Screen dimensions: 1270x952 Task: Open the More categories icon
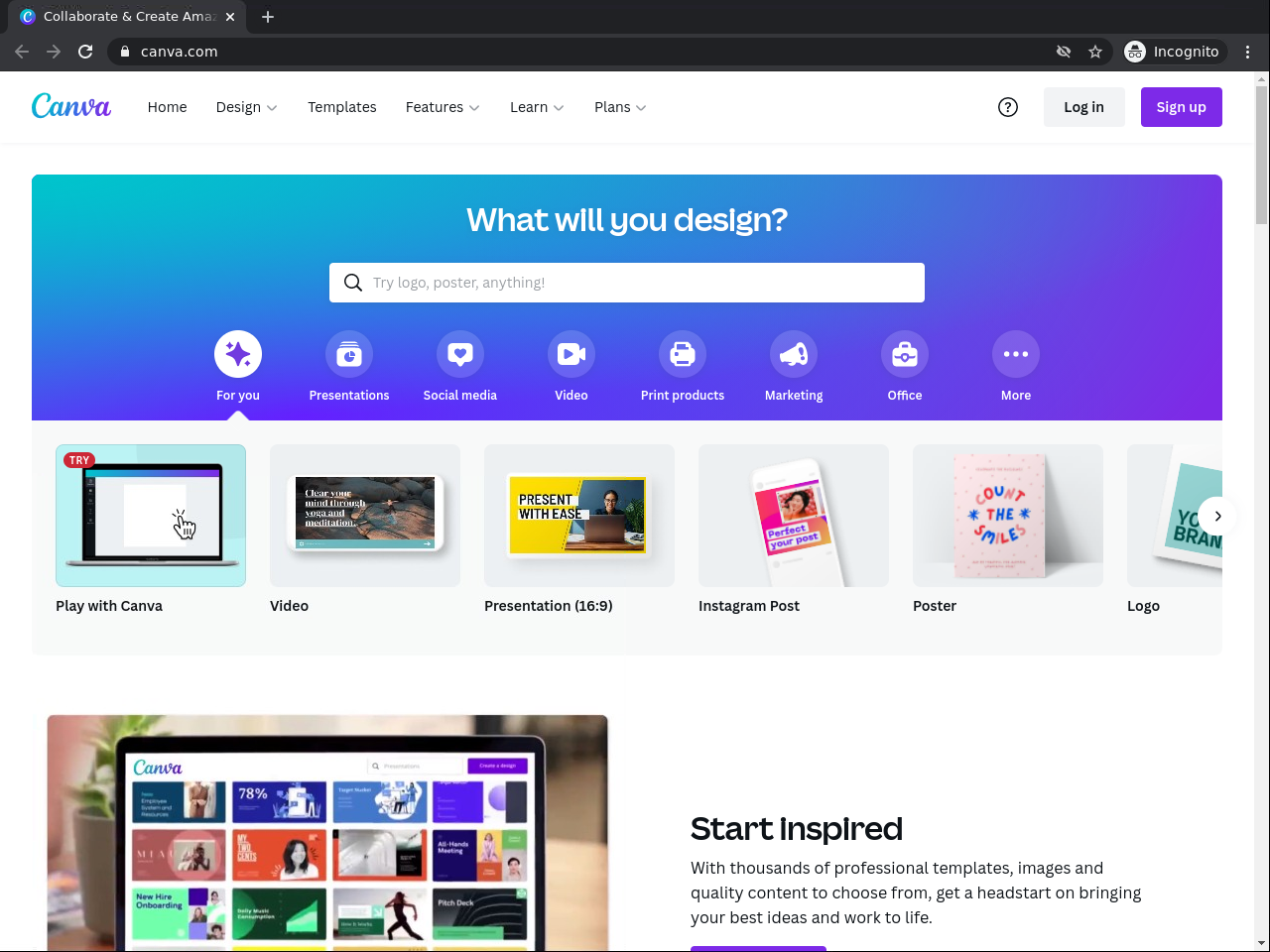(x=1016, y=354)
